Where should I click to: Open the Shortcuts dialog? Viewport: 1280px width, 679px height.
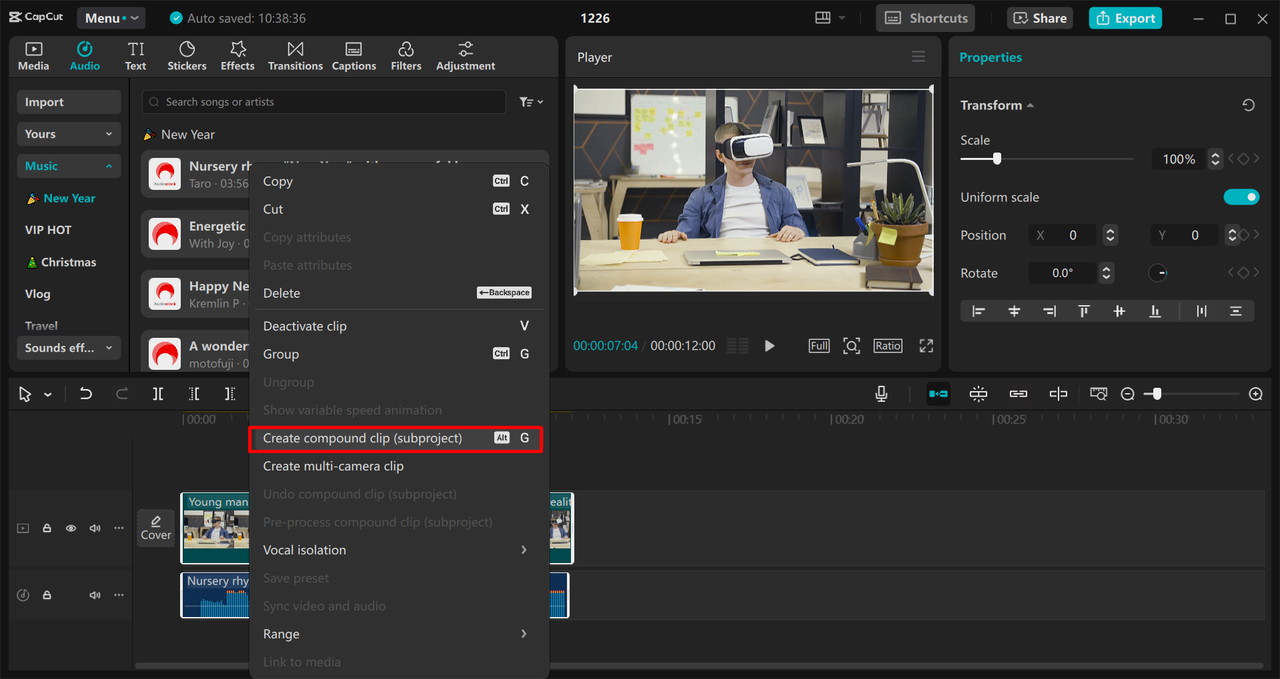point(924,17)
